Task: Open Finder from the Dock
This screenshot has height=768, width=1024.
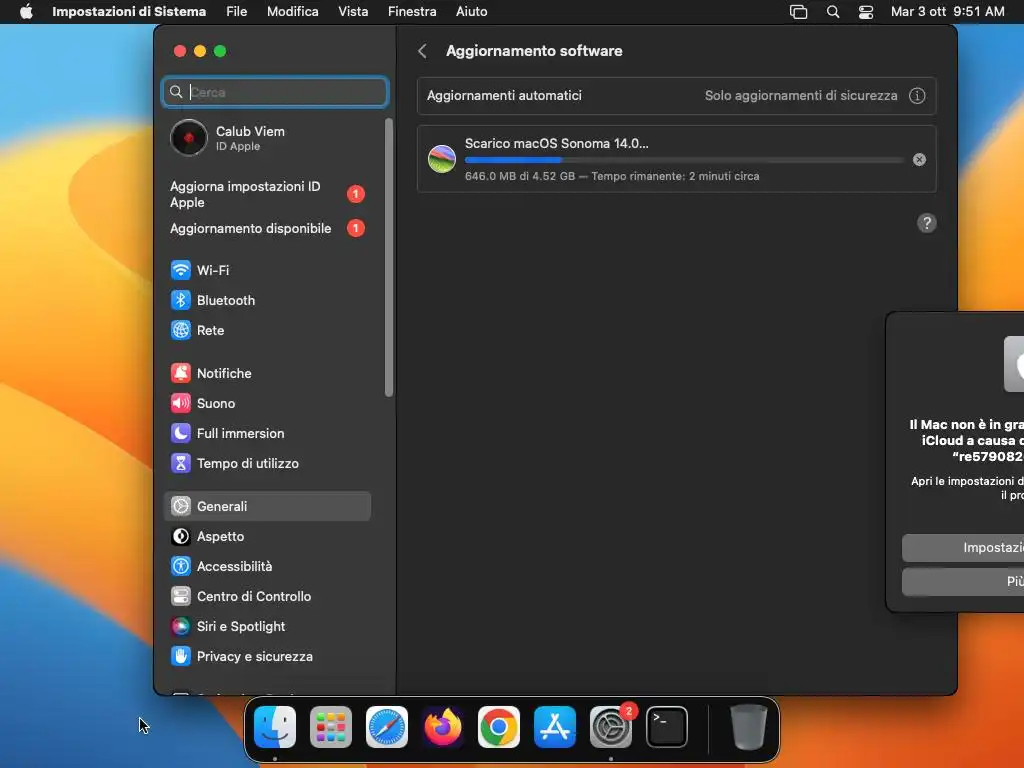Action: pyautogui.click(x=275, y=726)
